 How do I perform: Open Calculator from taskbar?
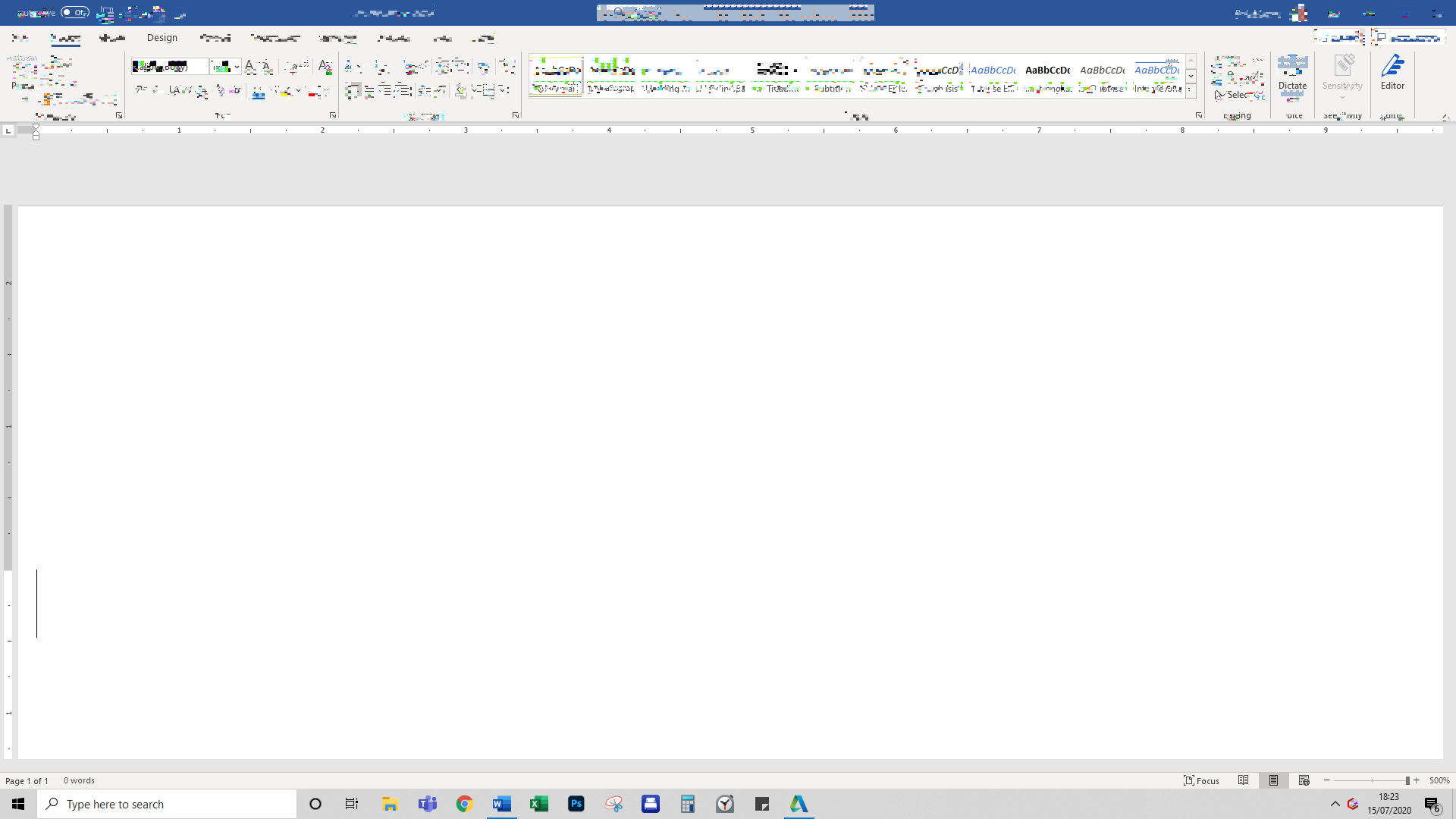pos(688,804)
